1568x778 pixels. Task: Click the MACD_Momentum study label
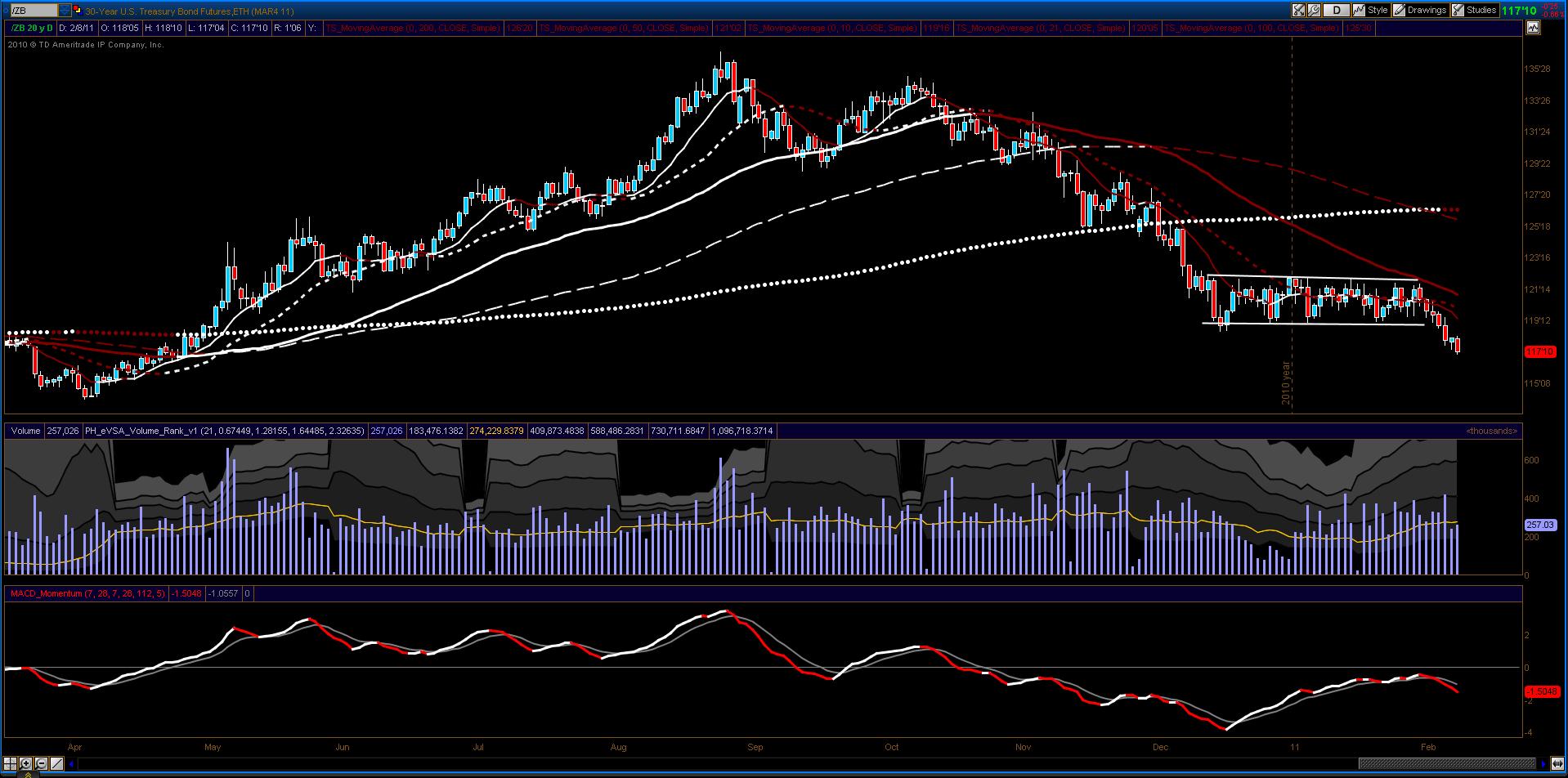coord(87,593)
